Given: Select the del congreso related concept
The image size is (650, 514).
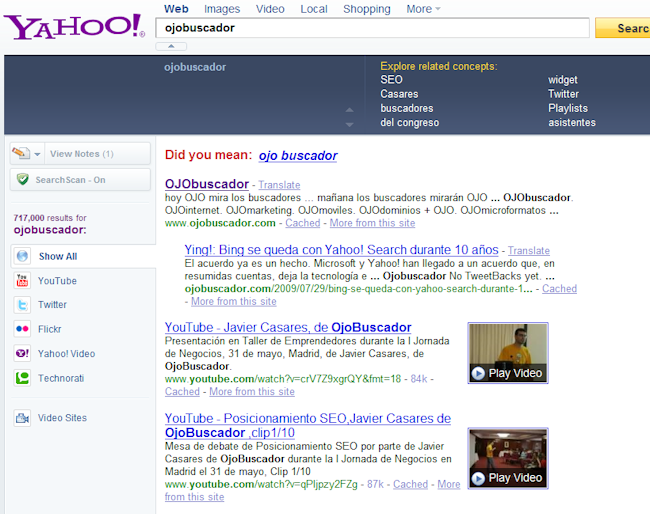Looking at the screenshot, I should 410,123.
